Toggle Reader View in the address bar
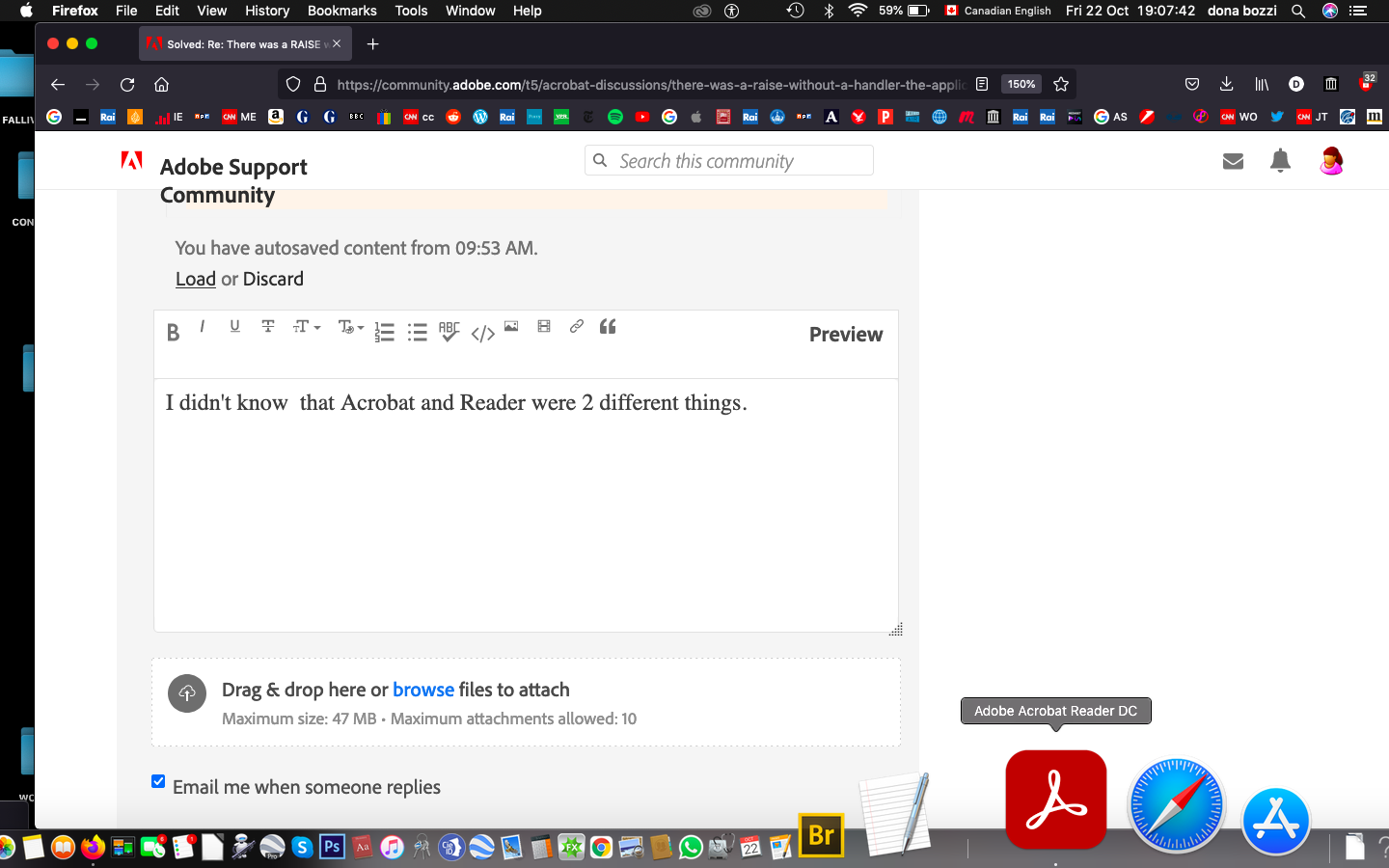 (x=982, y=84)
